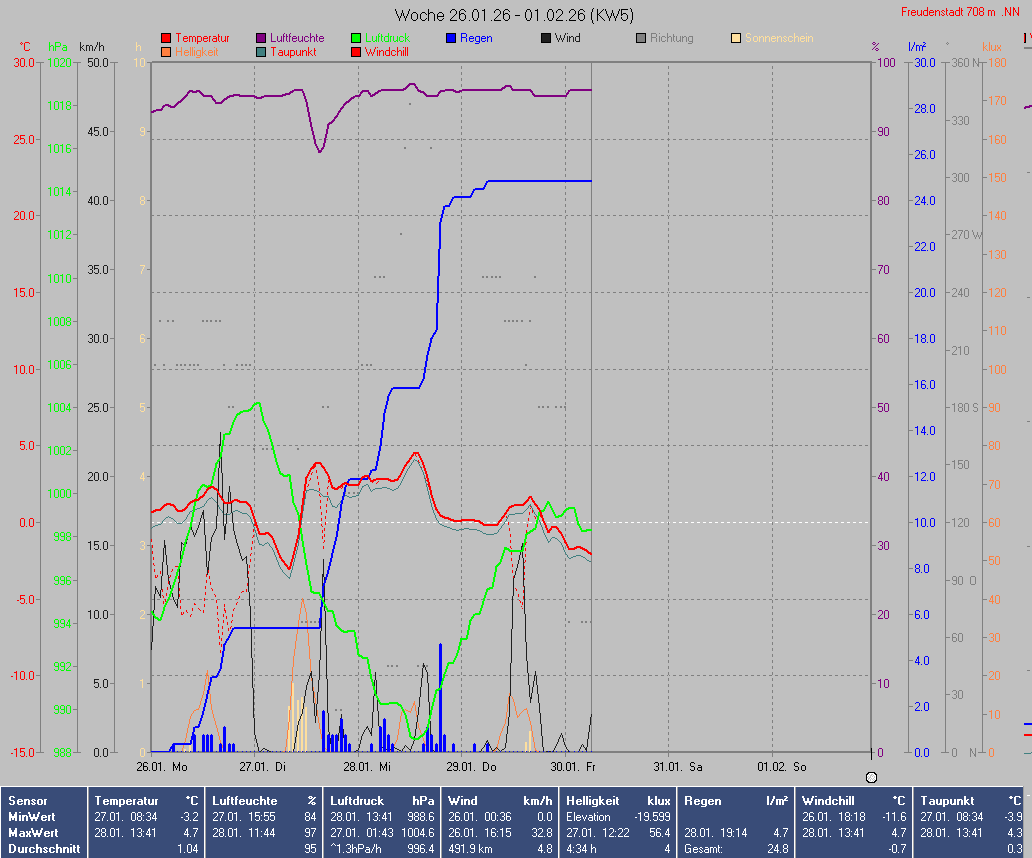Click the gray Richtung legend square
This screenshot has width=1032, height=858.
pyautogui.click(x=641, y=39)
